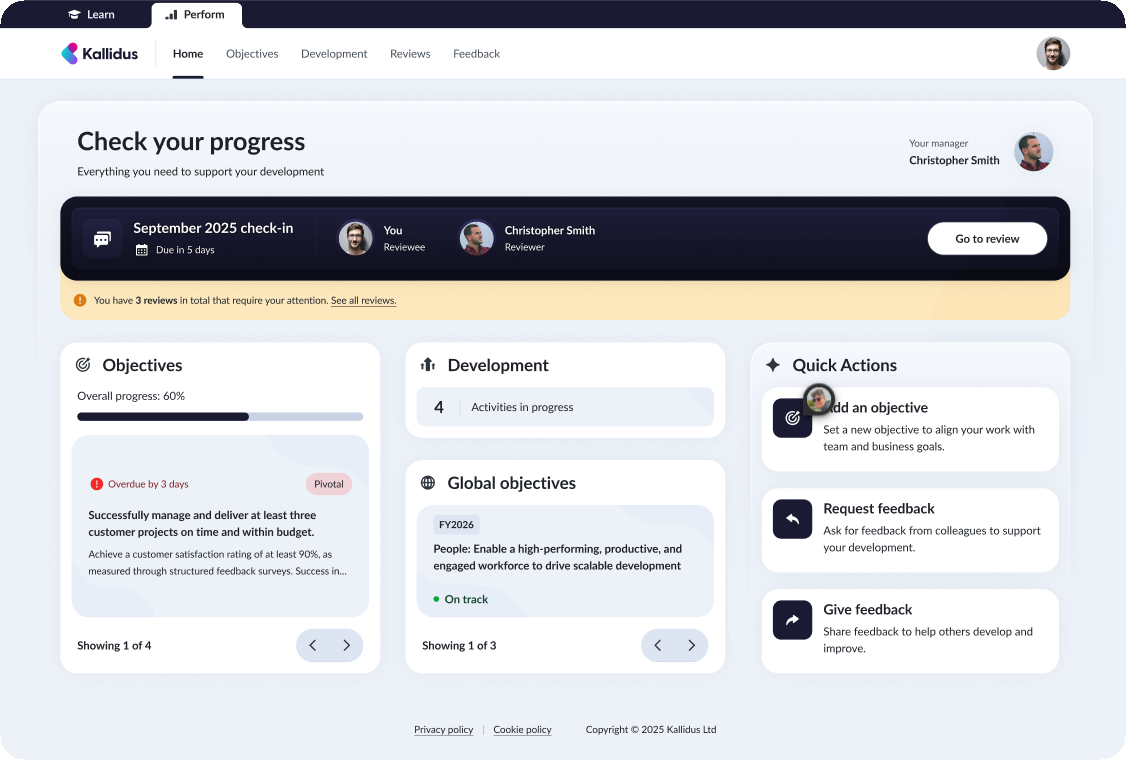Switch to the Learn tab

(91, 15)
